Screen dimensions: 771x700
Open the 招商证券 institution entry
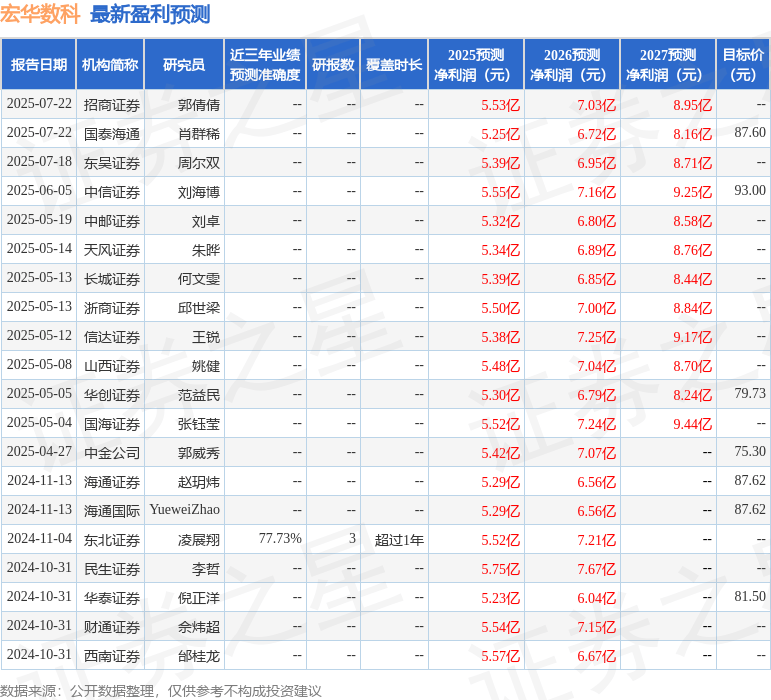click(x=112, y=105)
